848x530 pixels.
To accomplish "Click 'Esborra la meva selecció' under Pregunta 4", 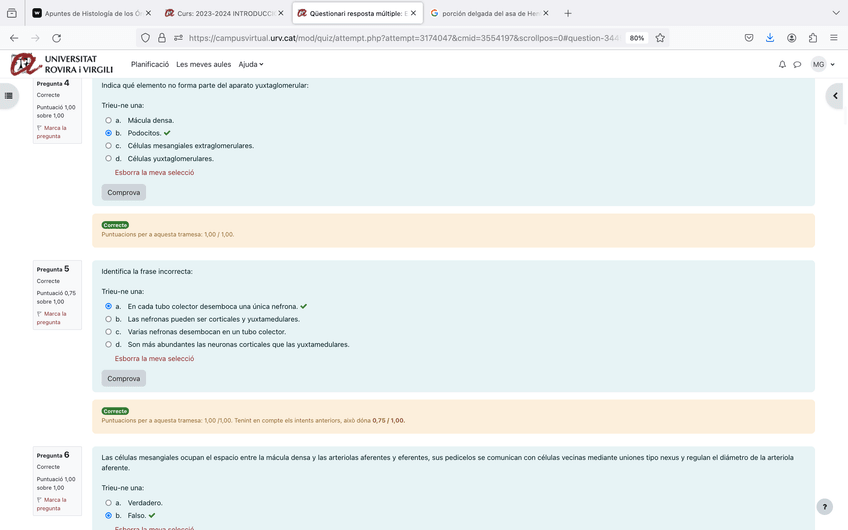I will (x=154, y=173).
